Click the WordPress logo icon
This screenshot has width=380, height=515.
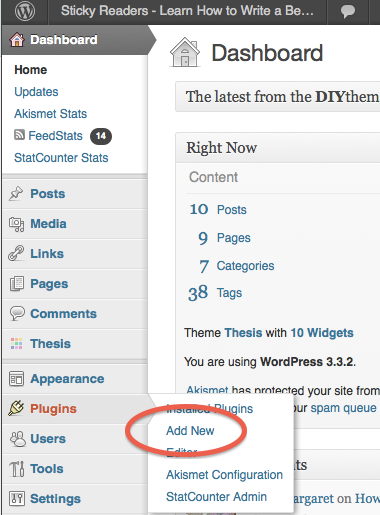[25, 11]
